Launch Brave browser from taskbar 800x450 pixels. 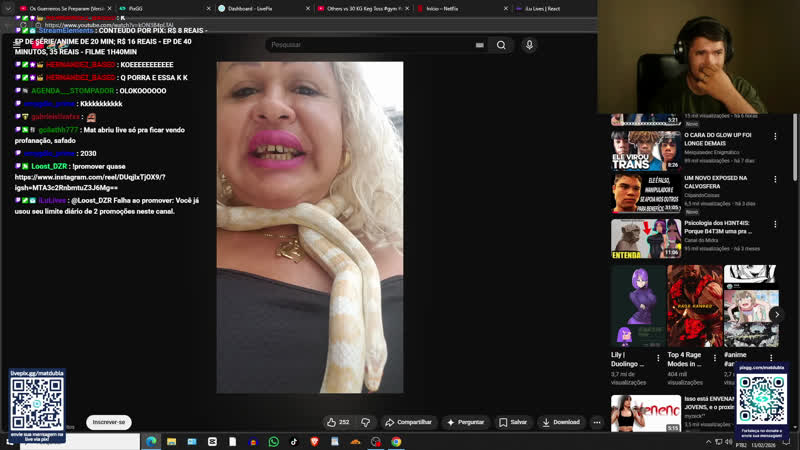pos(314,441)
